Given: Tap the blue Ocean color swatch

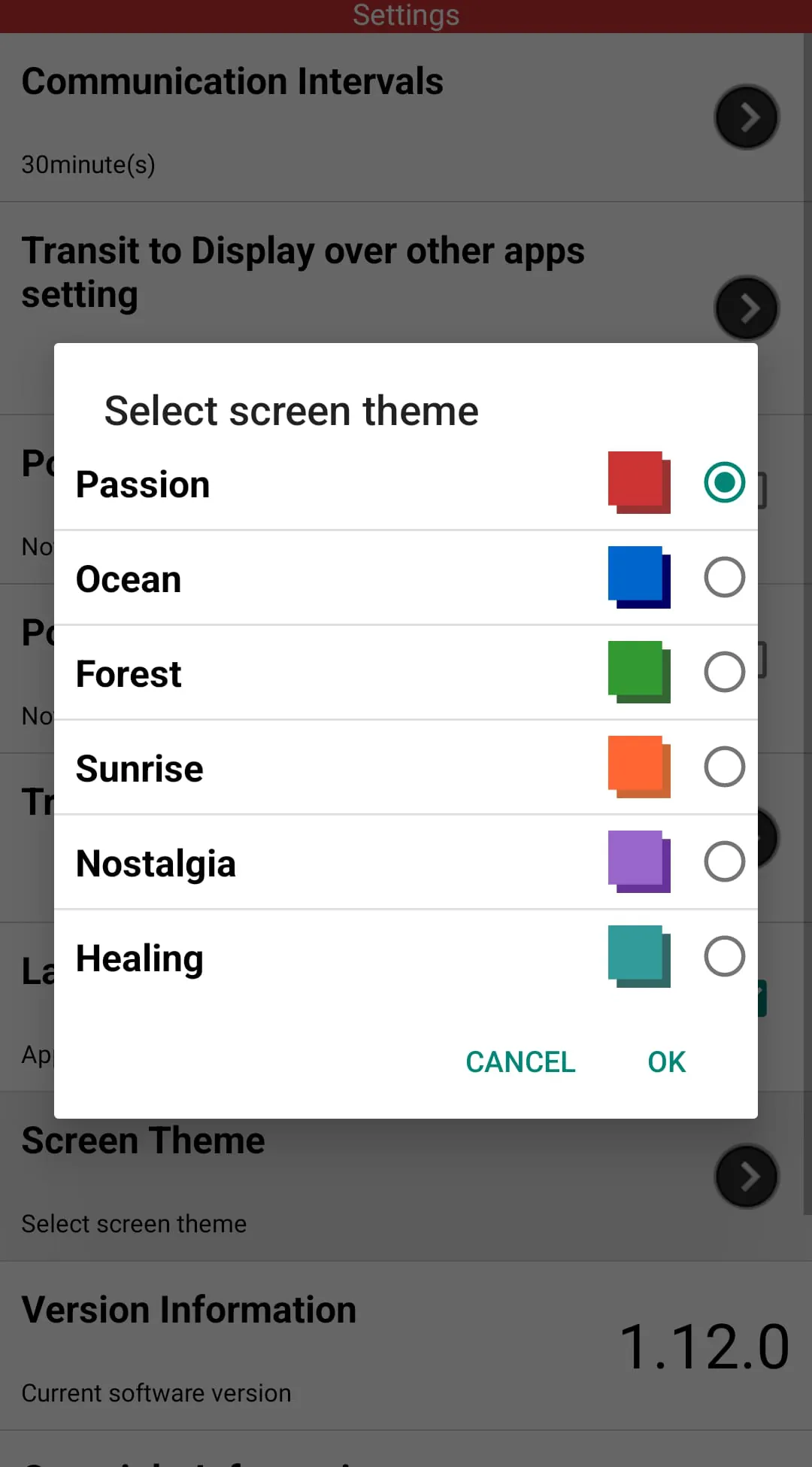Looking at the screenshot, I should 638,577.
